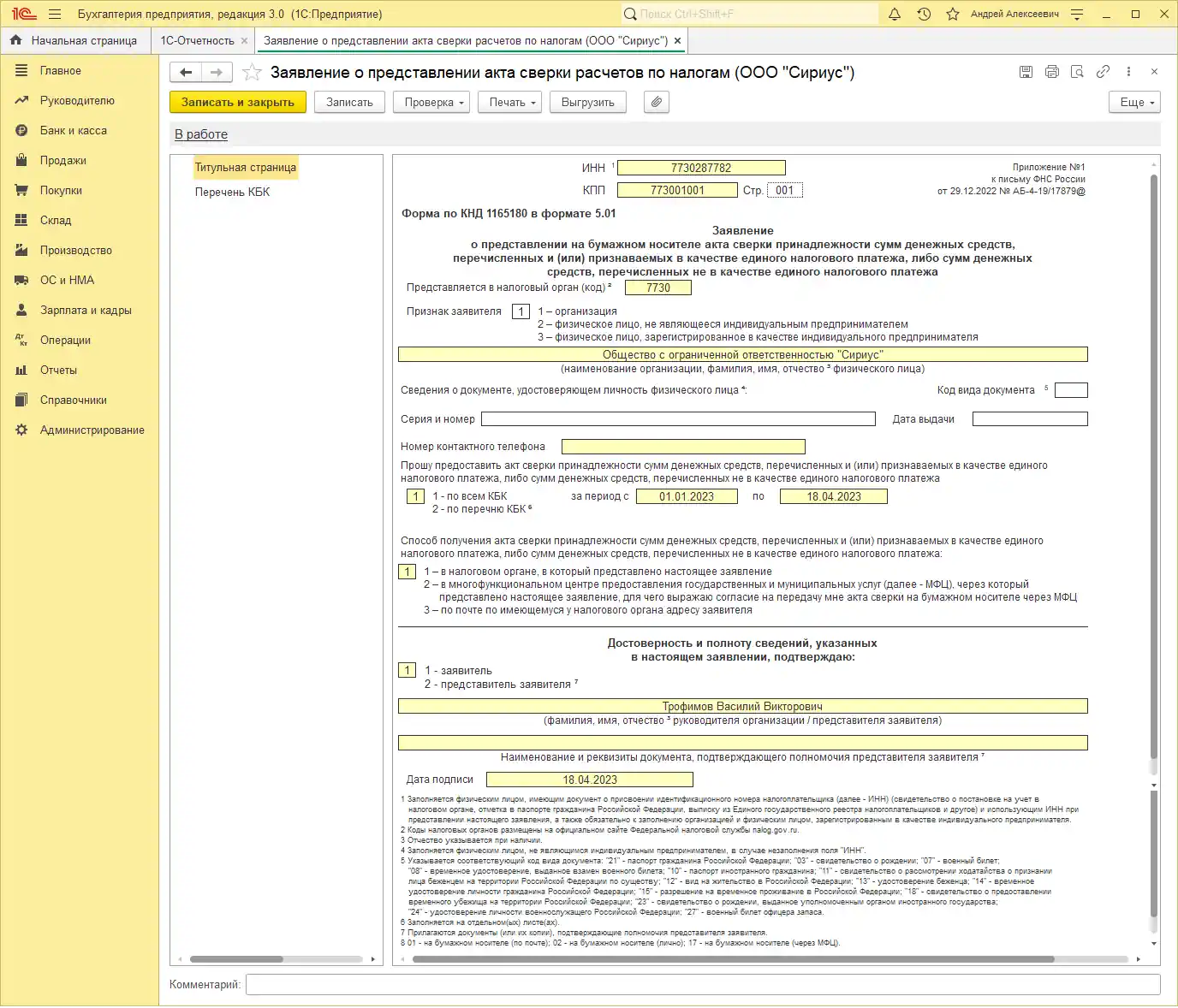
Task: Click Трофимов Василий Викторович field
Action: click(x=742, y=706)
